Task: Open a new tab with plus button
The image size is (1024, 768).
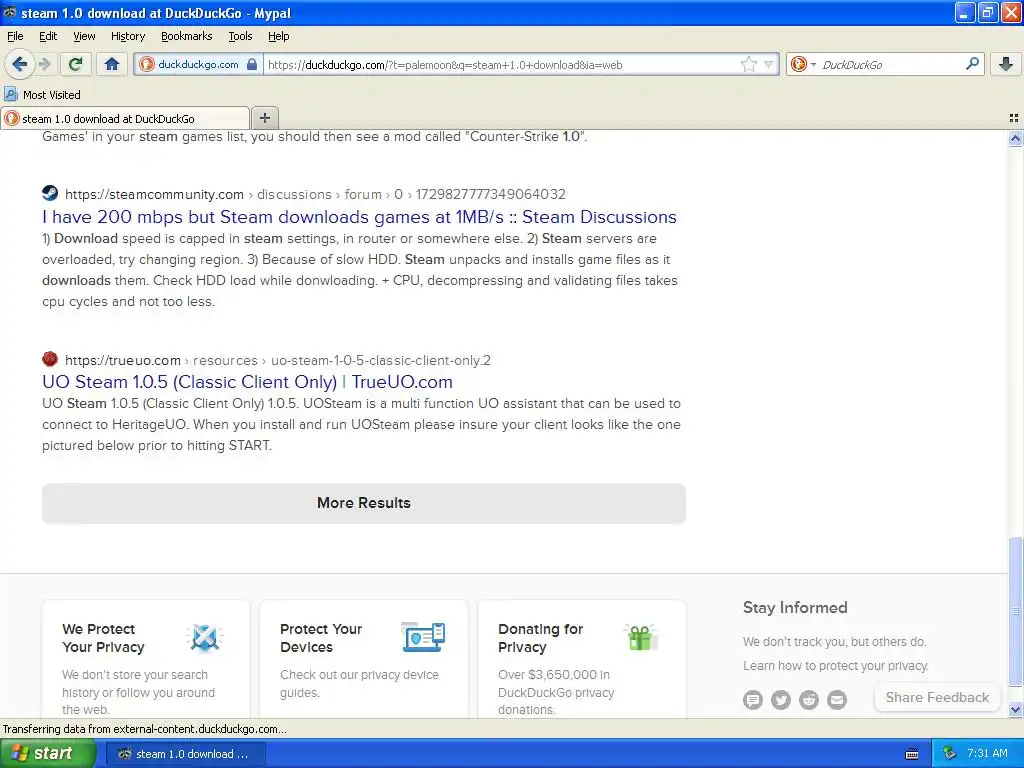Action: click(x=264, y=118)
